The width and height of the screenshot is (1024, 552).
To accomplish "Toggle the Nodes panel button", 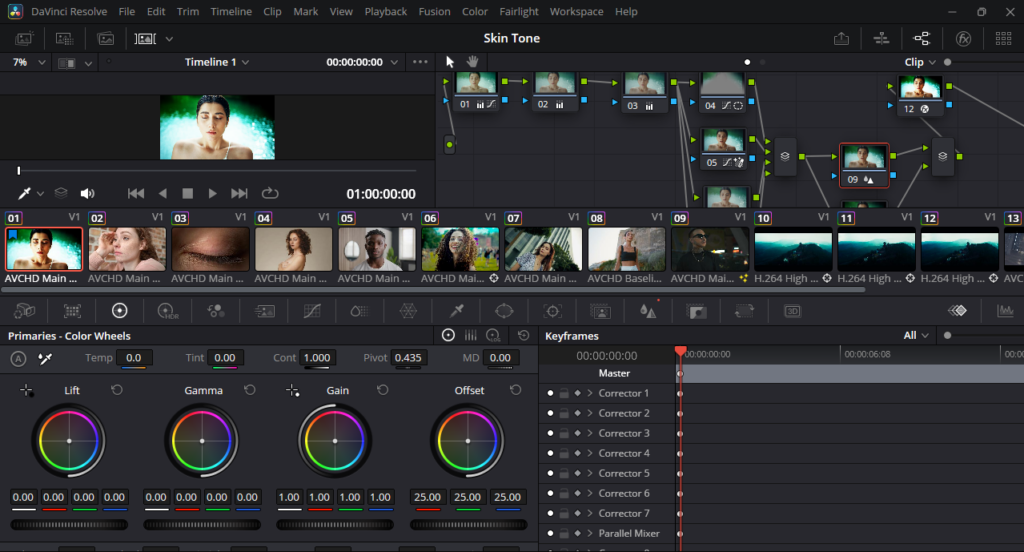I will tap(921, 39).
